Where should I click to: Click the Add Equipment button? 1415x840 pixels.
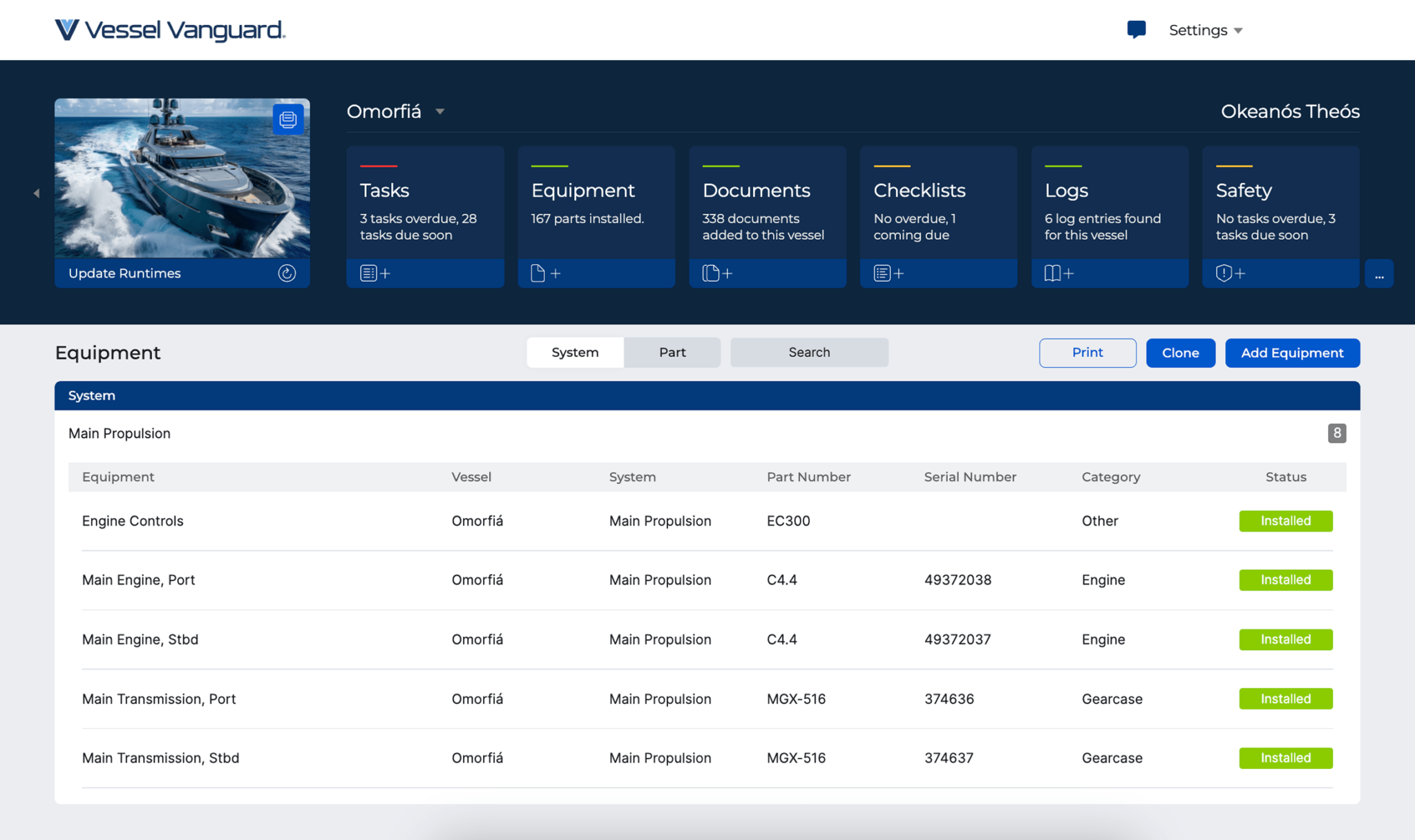pyautogui.click(x=1292, y=352)
